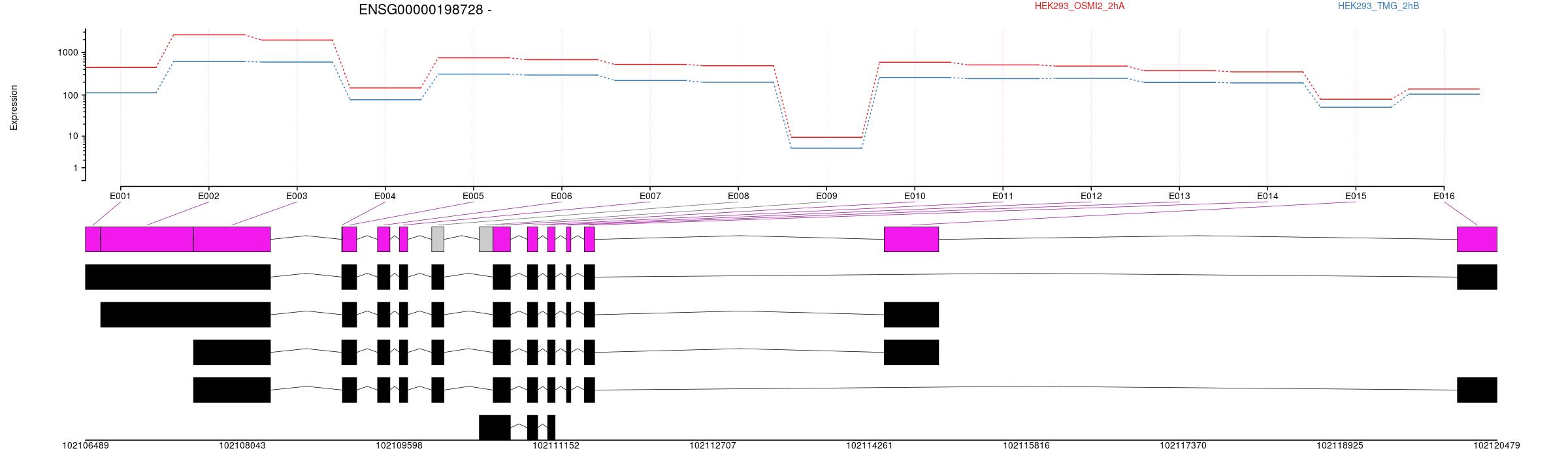The image size is (1568, 457).
Task: Click genomic coordinate 102115816
Action: 1026,446
